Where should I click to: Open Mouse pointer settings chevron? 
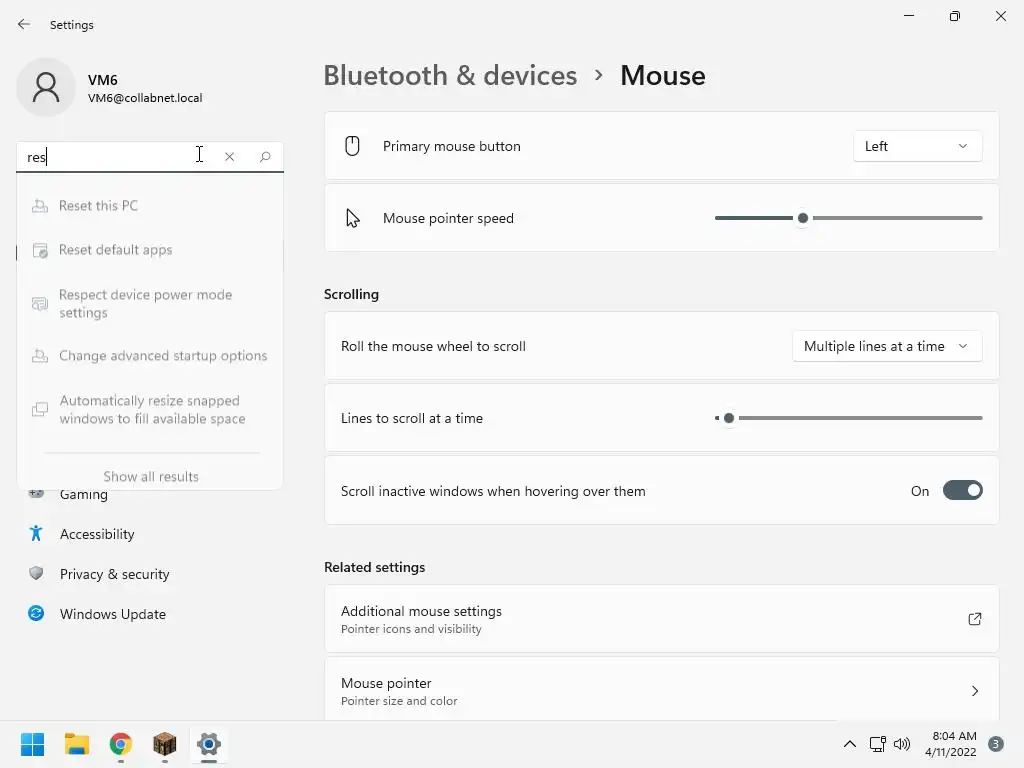tap(975, 691)
